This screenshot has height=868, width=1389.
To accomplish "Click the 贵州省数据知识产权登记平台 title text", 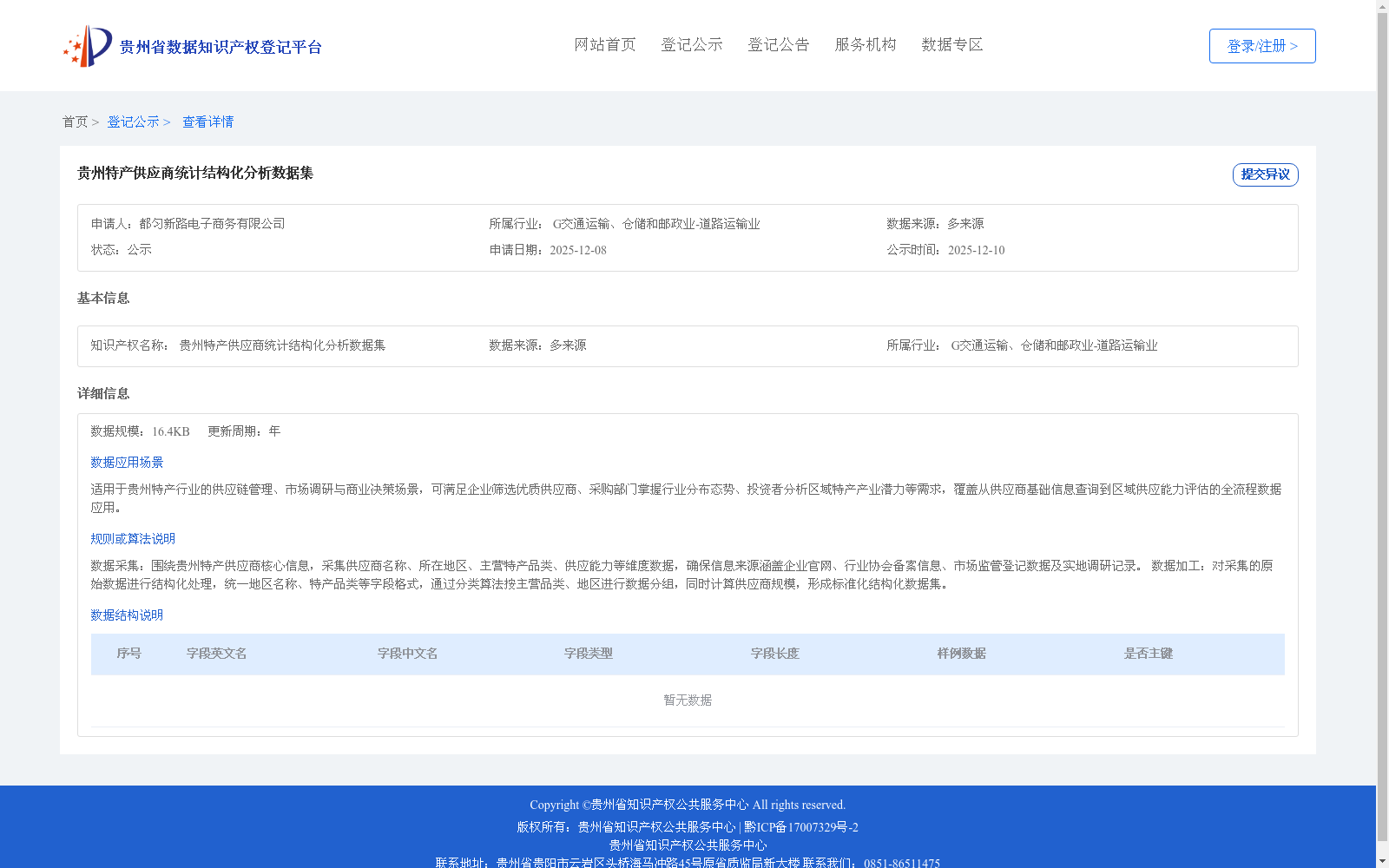I will click(x=221, y=47).
